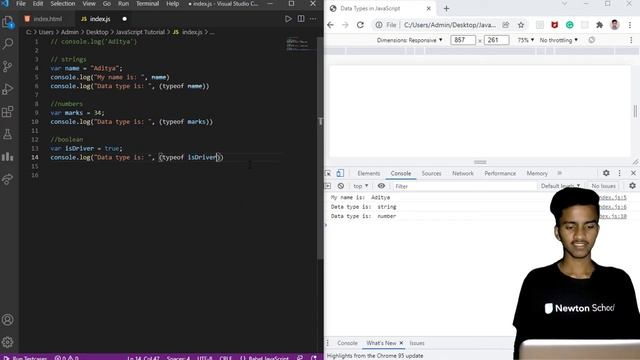Switch to the Performance tab

(x=500, y=173)
